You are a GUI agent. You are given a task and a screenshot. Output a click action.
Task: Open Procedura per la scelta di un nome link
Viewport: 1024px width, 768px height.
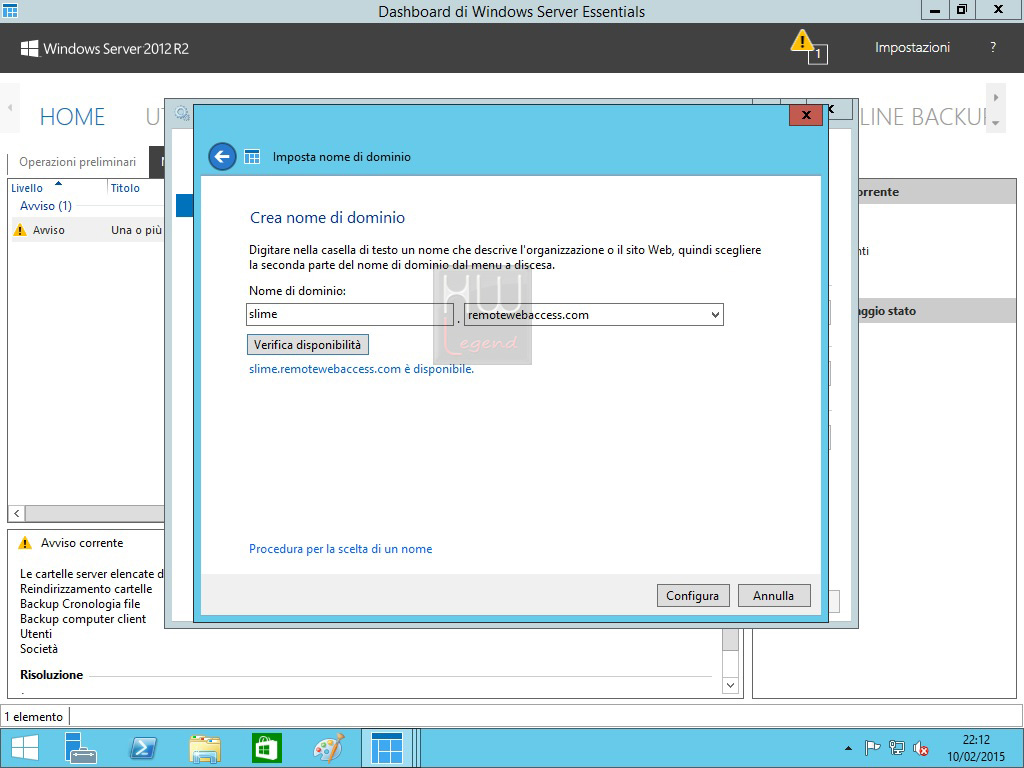(340, 549)
